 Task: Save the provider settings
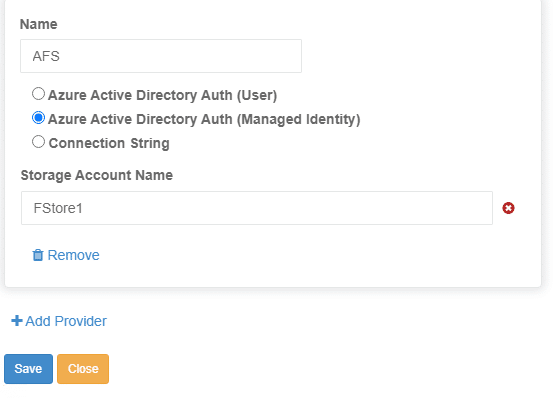point(28,369)
